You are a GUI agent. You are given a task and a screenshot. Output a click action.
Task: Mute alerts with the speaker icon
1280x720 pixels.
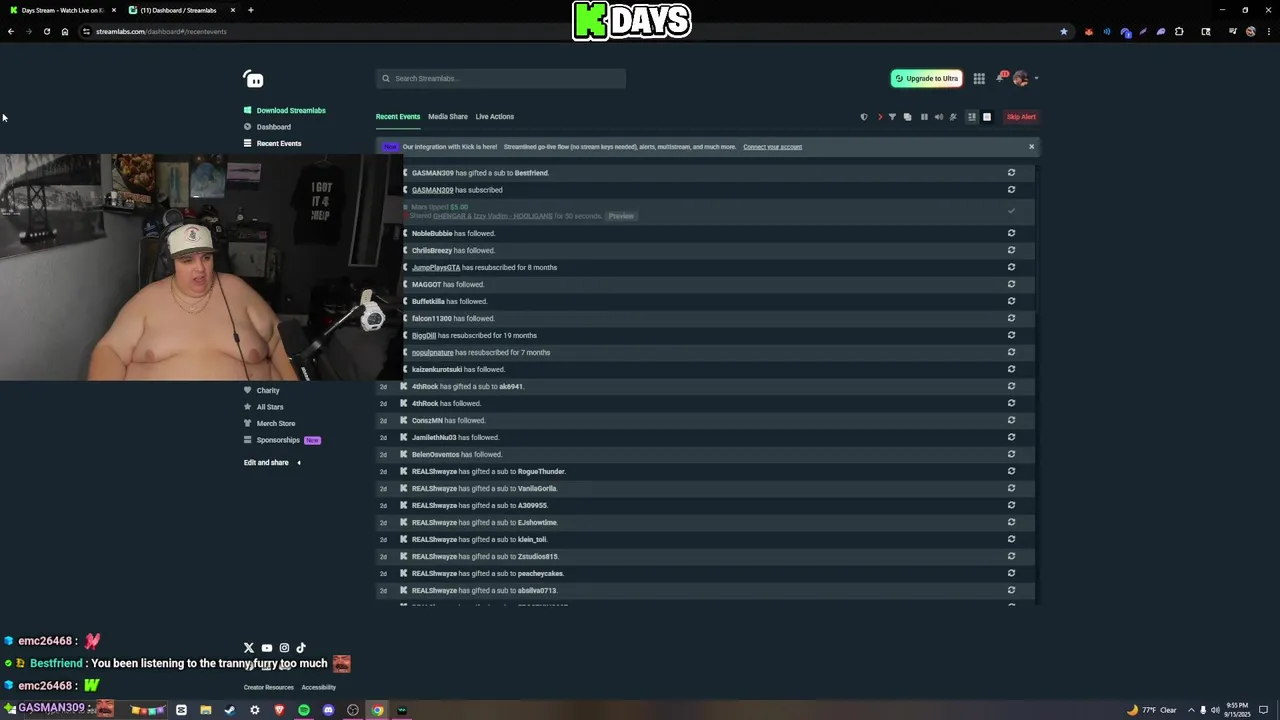(938, 117)
